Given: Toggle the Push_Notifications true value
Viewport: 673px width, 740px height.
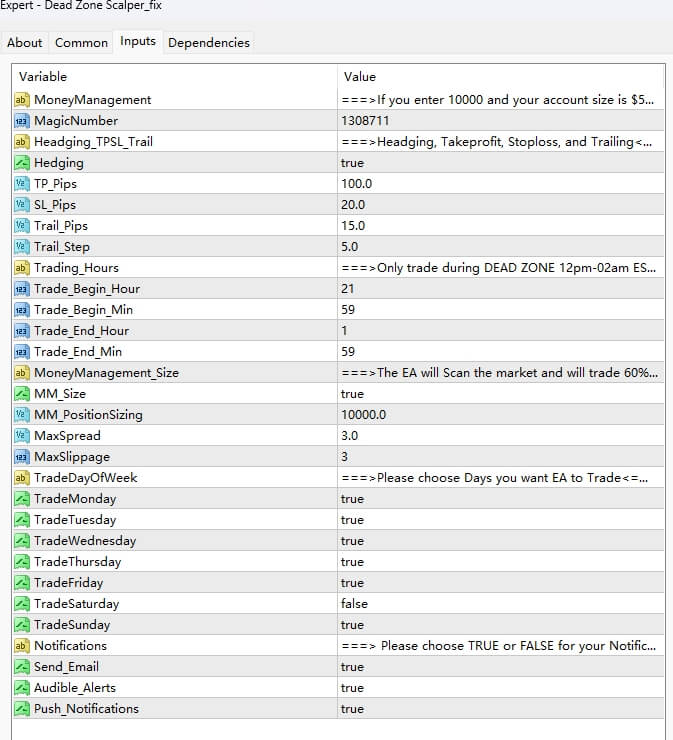Looking at the screenshot, I should click(352, 709).
